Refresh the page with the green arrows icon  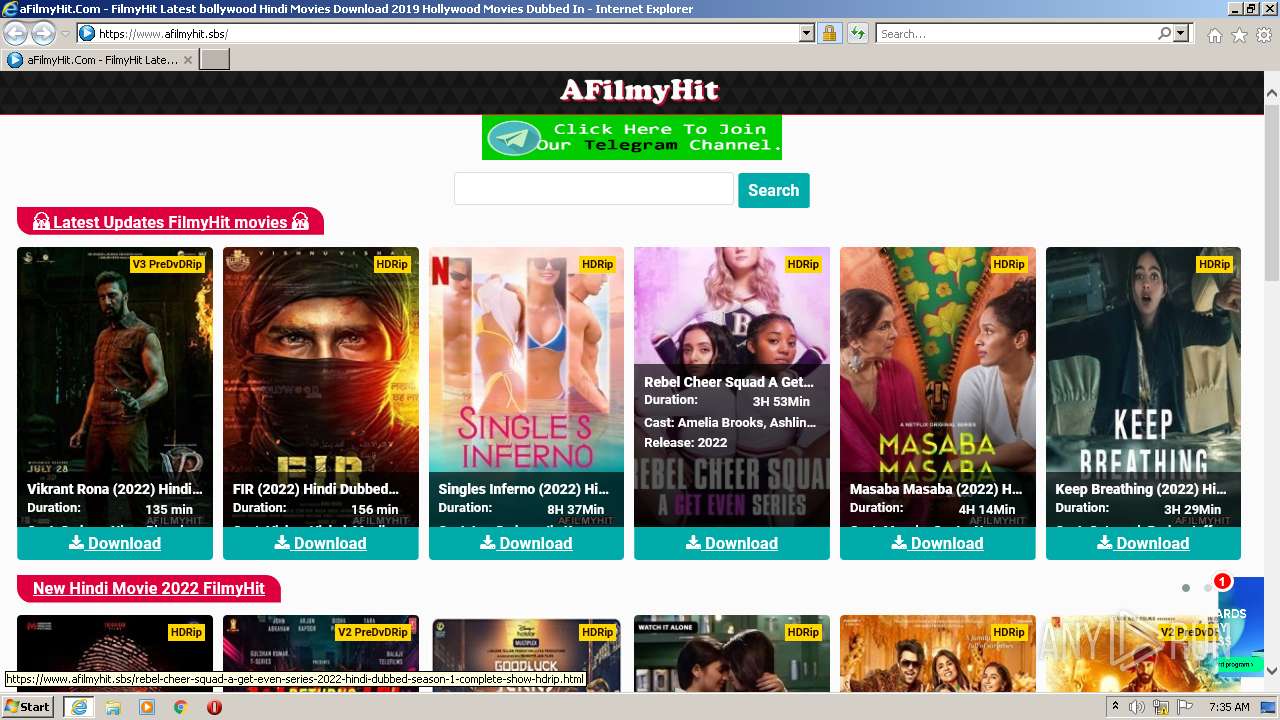(x=857, y=33)
